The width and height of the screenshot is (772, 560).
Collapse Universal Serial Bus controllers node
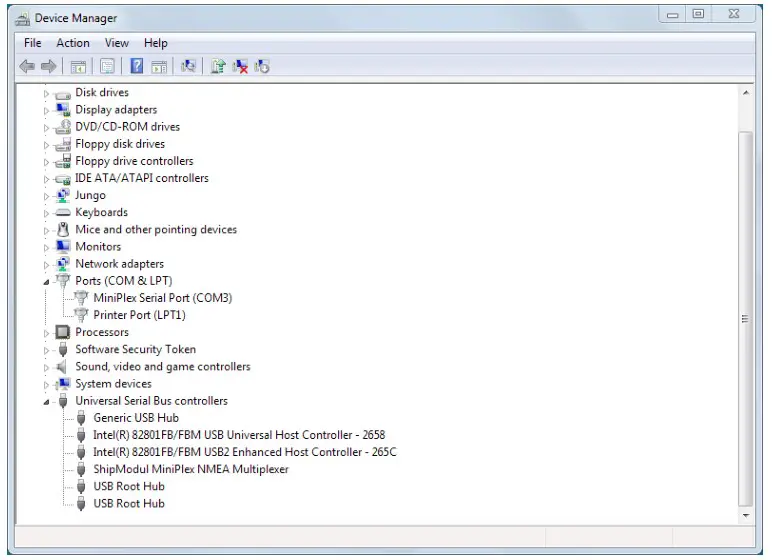(46, 402)
